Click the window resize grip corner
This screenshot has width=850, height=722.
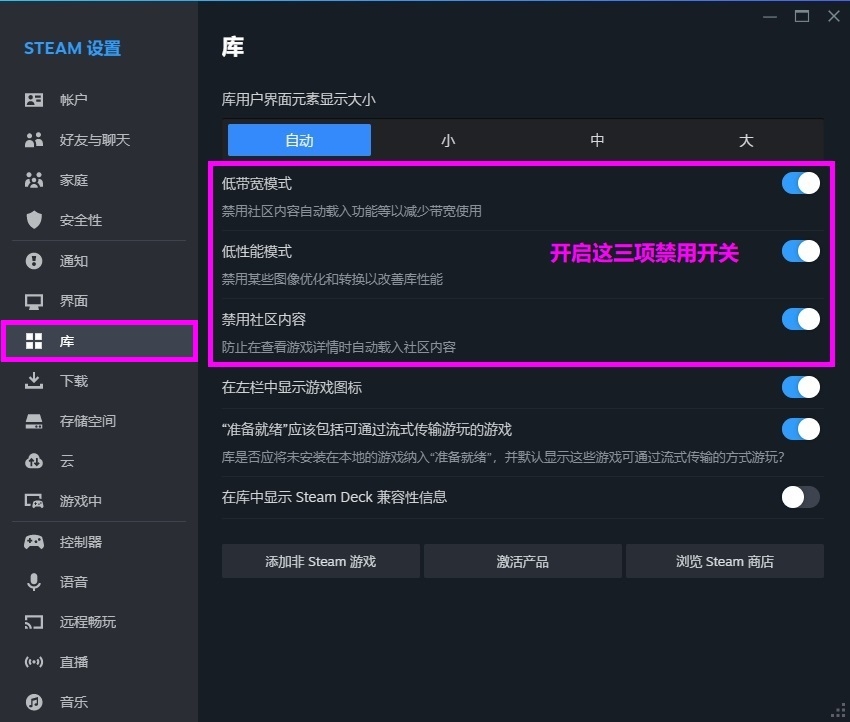coord(839,711)
